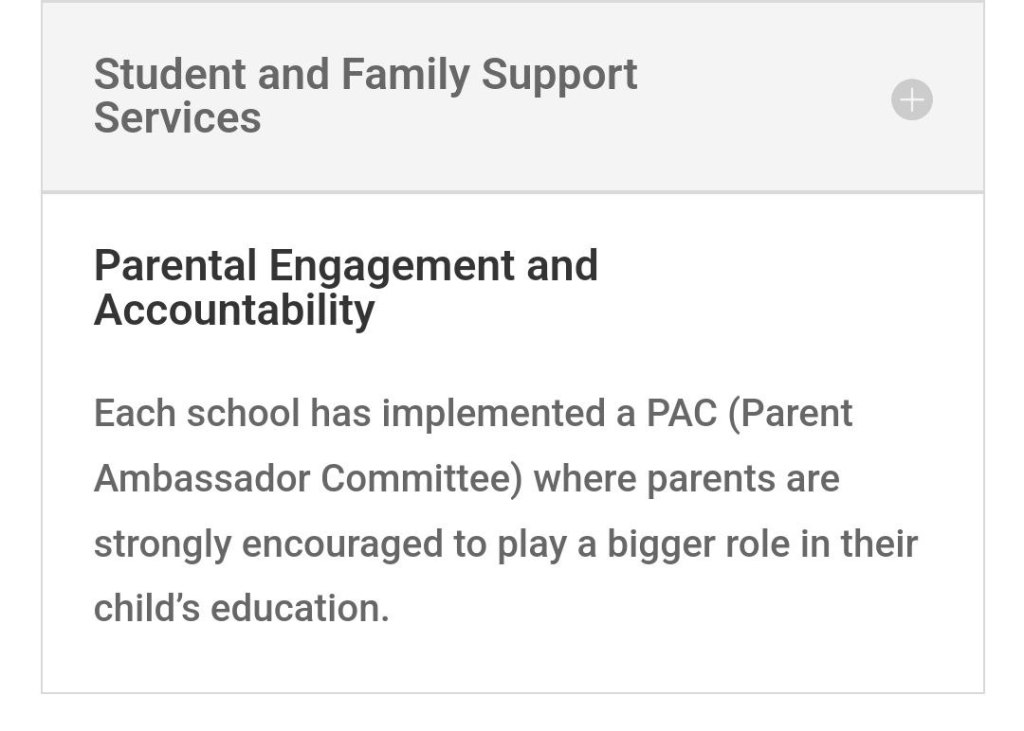Expand Student and Family Support Services plus icon

(911, 100)
